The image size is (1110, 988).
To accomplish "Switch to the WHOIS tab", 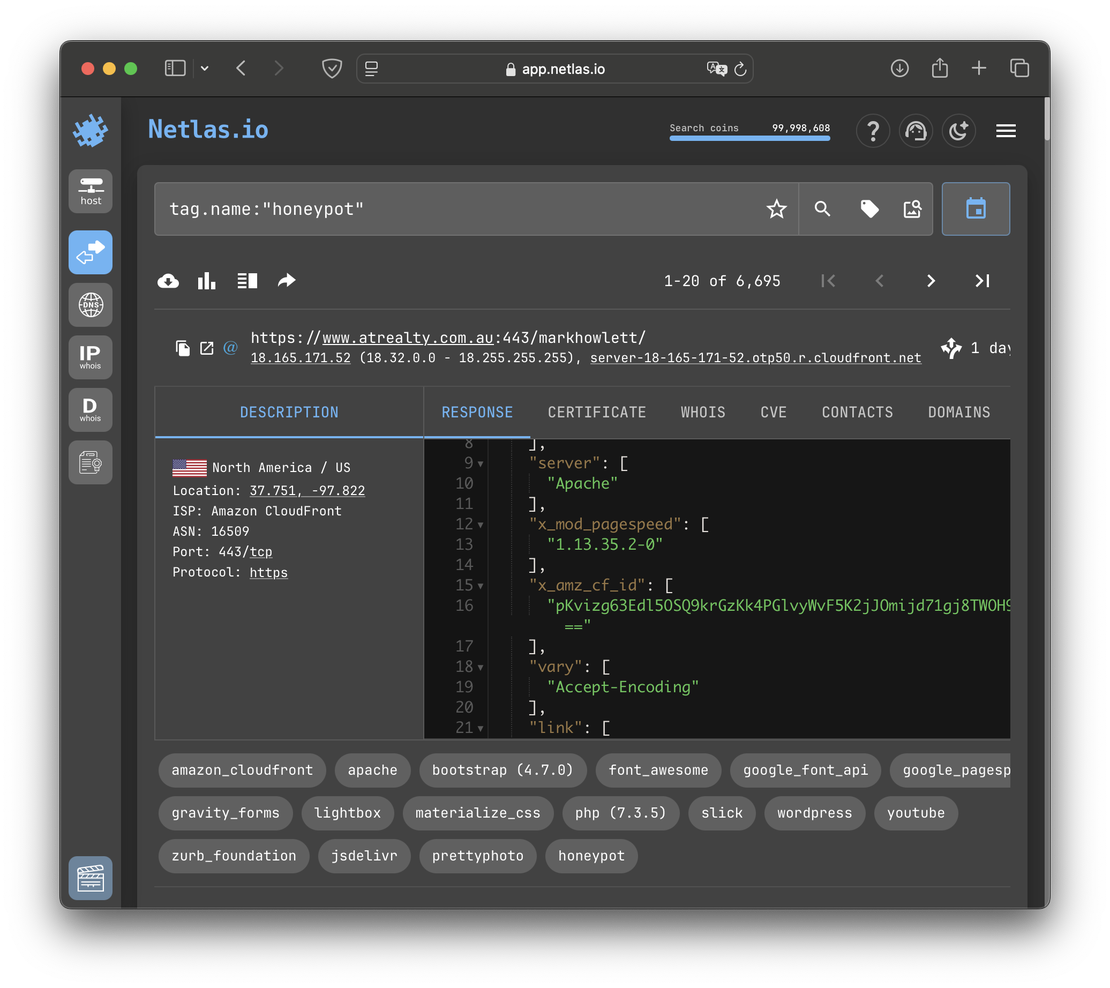I will click(x=703, y=412).
